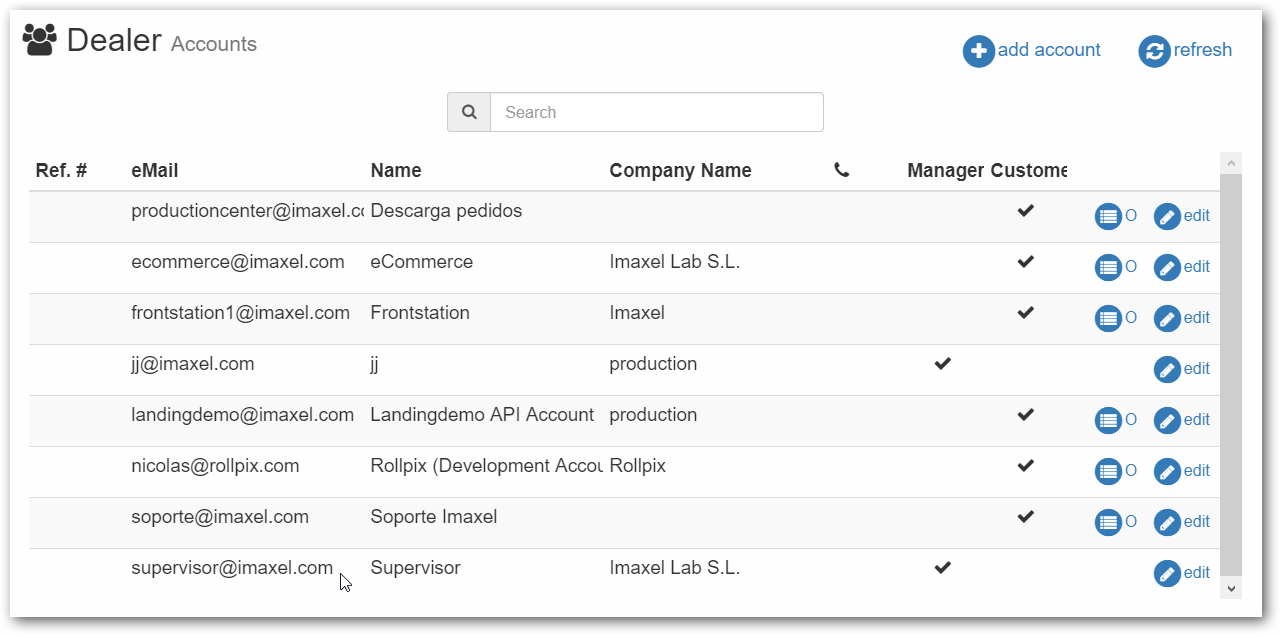Click the Customer checkmark for nicolas@rollpix.com
Screen dimensions: 1280x635
[x=1025, y=466]
